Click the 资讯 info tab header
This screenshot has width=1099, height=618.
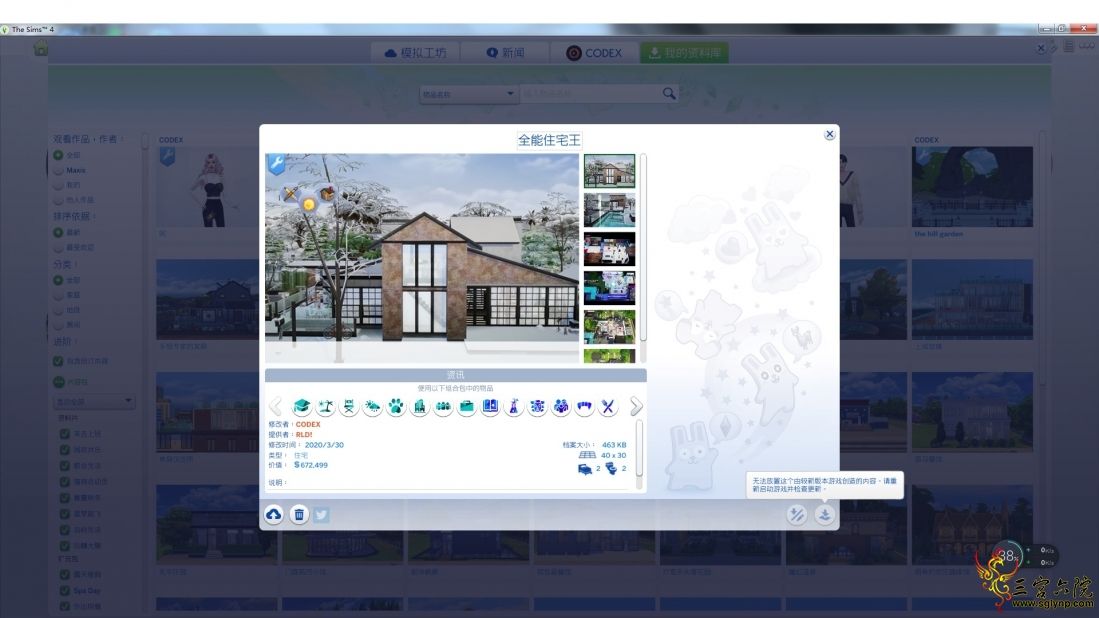point(456,375)
